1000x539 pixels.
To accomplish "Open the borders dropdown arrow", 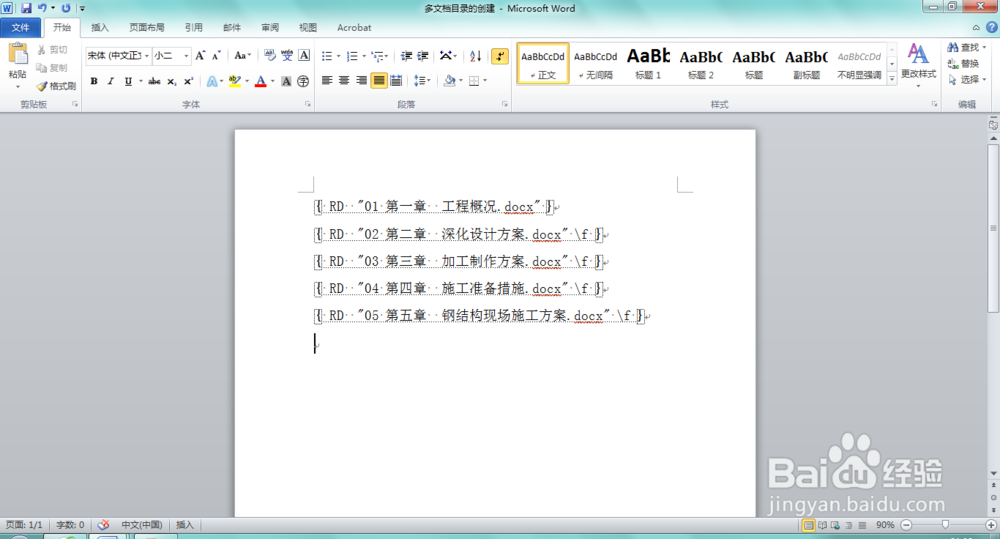I will coord(485,81).
